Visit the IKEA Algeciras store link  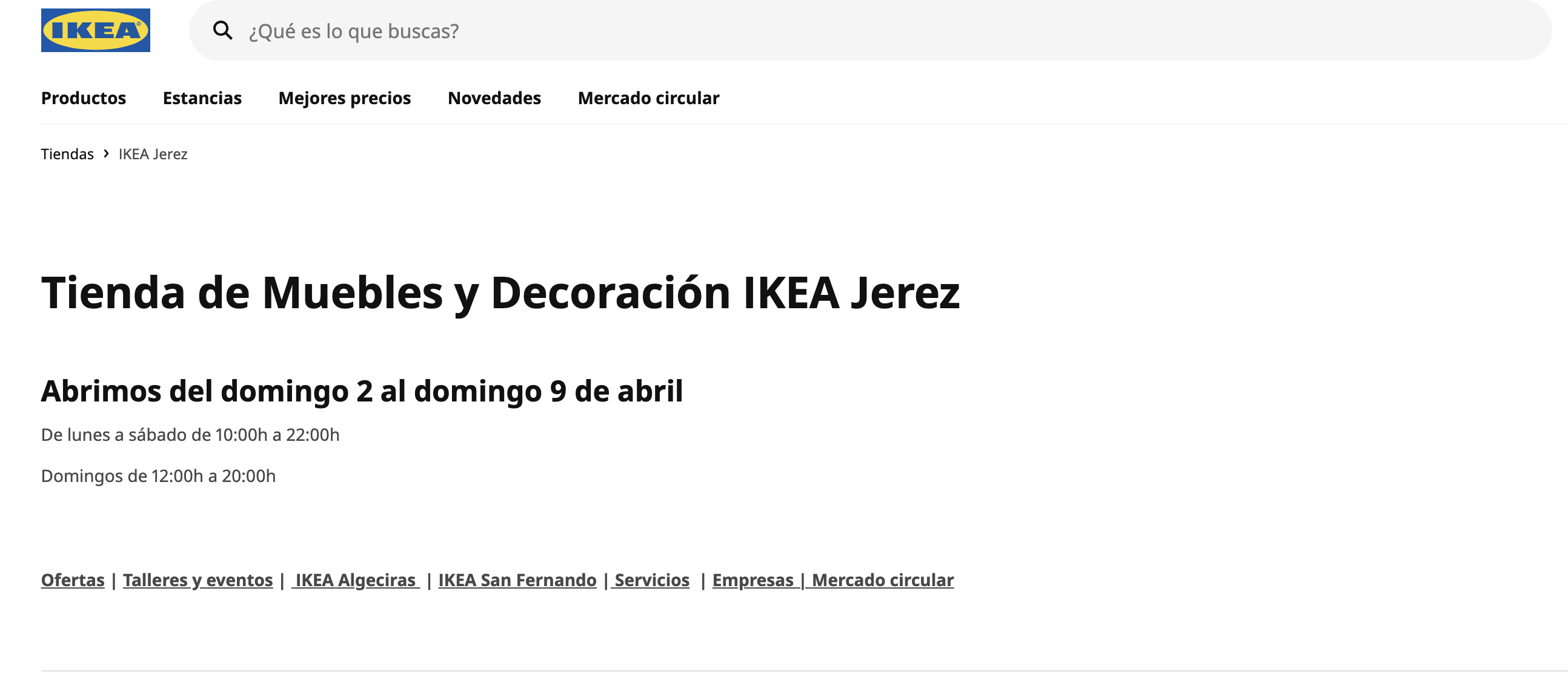[x=356, y=580]
